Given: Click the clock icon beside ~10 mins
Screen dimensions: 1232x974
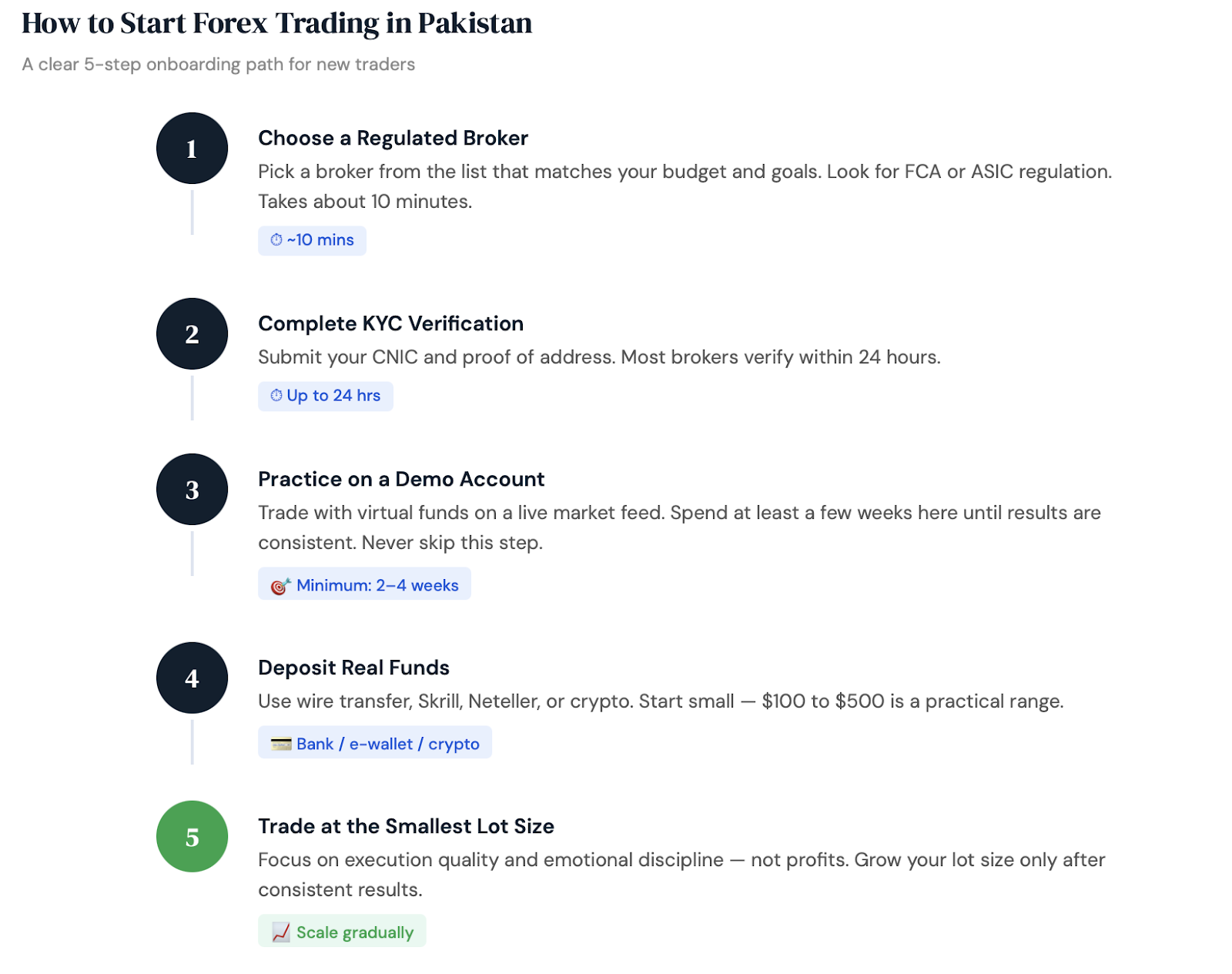Looking at the screenshot, I should coord(276,239).
